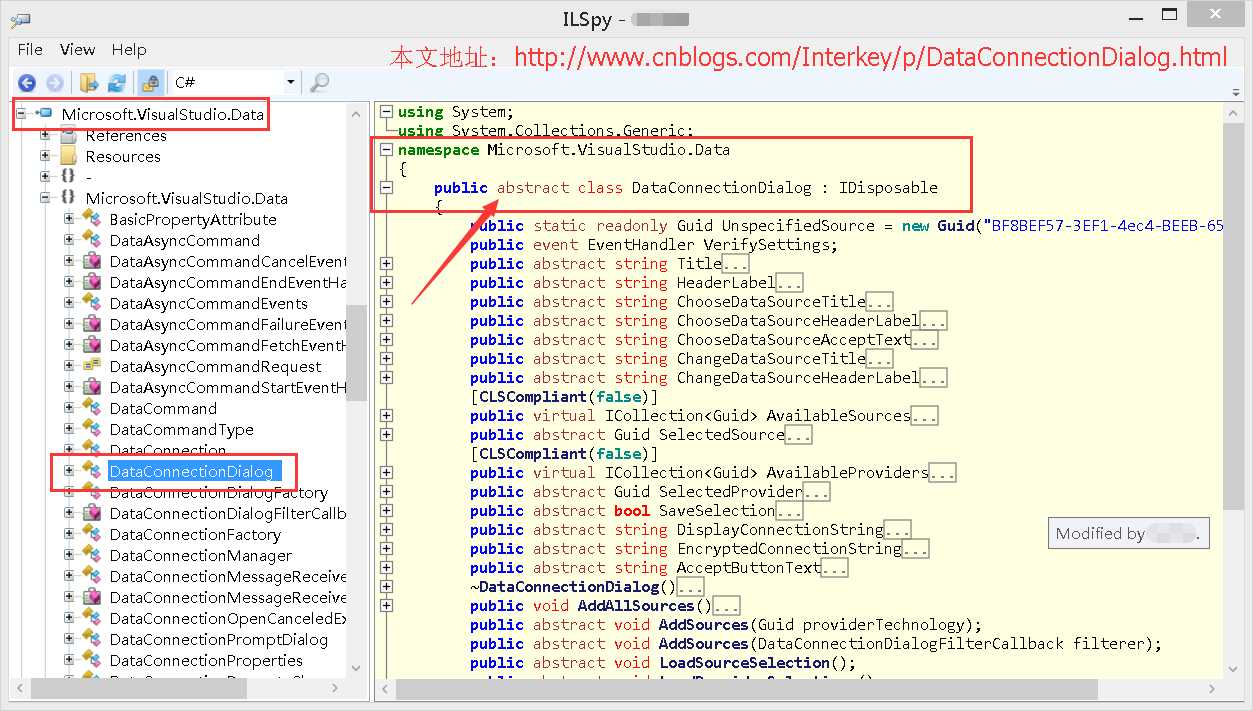Reload assemblies with the Refresh toolbar icon
Image resolution: width=1253 pixels, height=711 pixels.
[x=117, y=83]
